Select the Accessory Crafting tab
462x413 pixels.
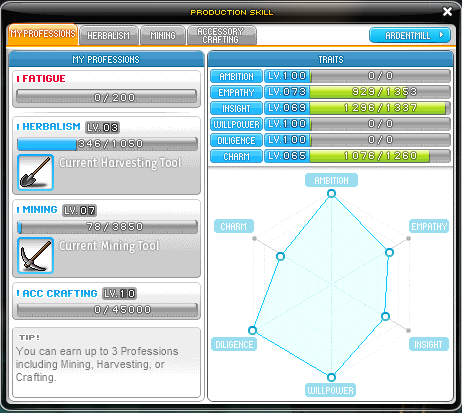click(x=222, y=35)
